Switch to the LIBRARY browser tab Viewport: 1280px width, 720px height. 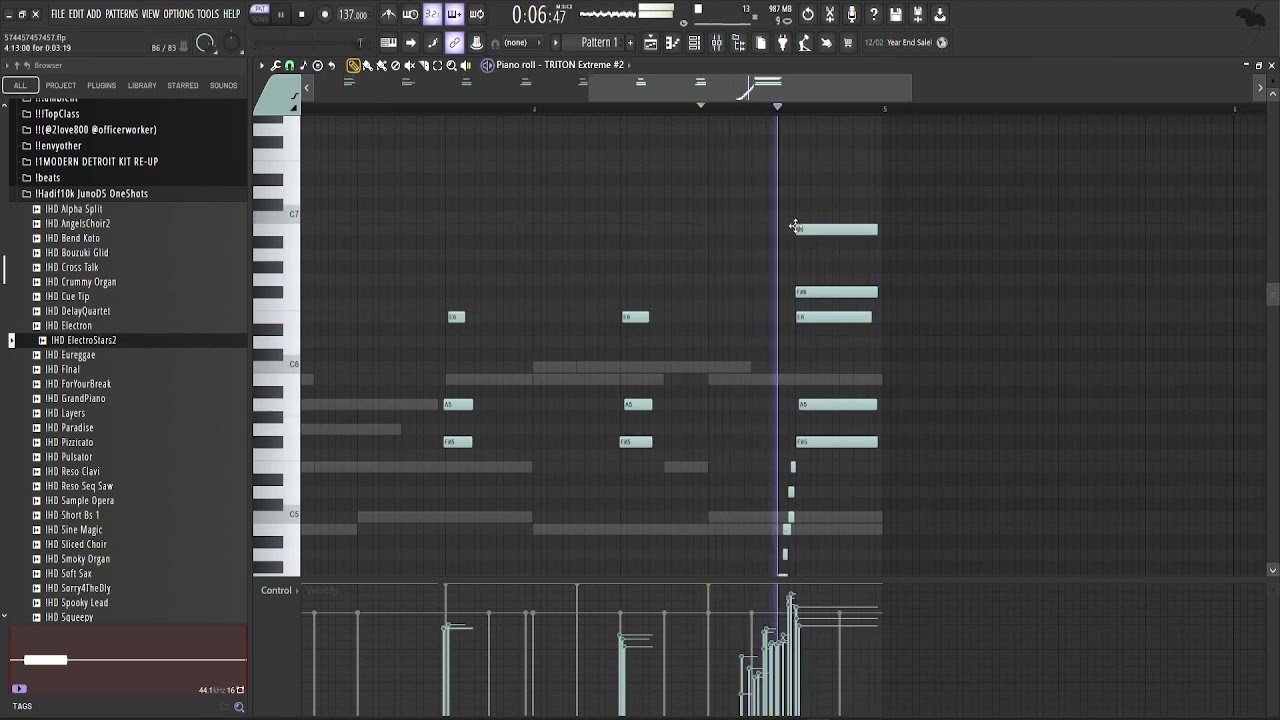coord(142,85)
